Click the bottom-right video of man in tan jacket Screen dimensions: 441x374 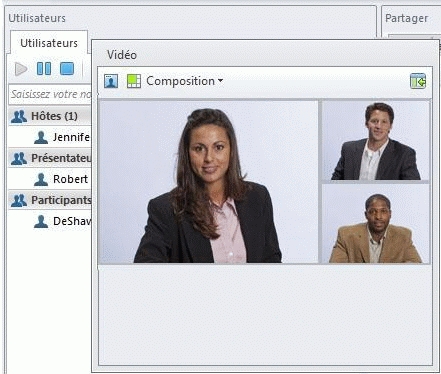(376, 224)
